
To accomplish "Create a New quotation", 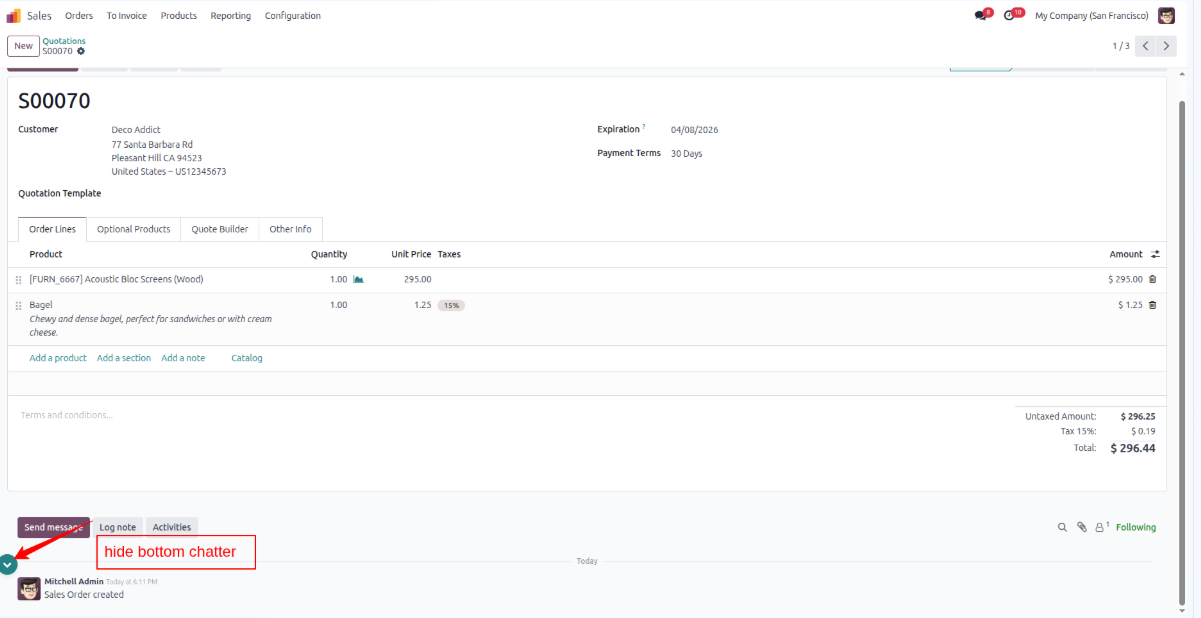I will pyautogui.click(x=23, y=46).
